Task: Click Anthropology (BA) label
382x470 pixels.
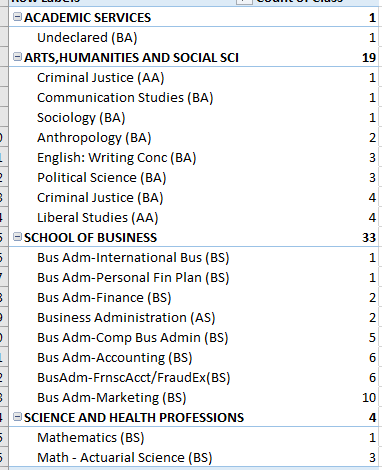Action: pyautogui.click(x=94, y=138)
